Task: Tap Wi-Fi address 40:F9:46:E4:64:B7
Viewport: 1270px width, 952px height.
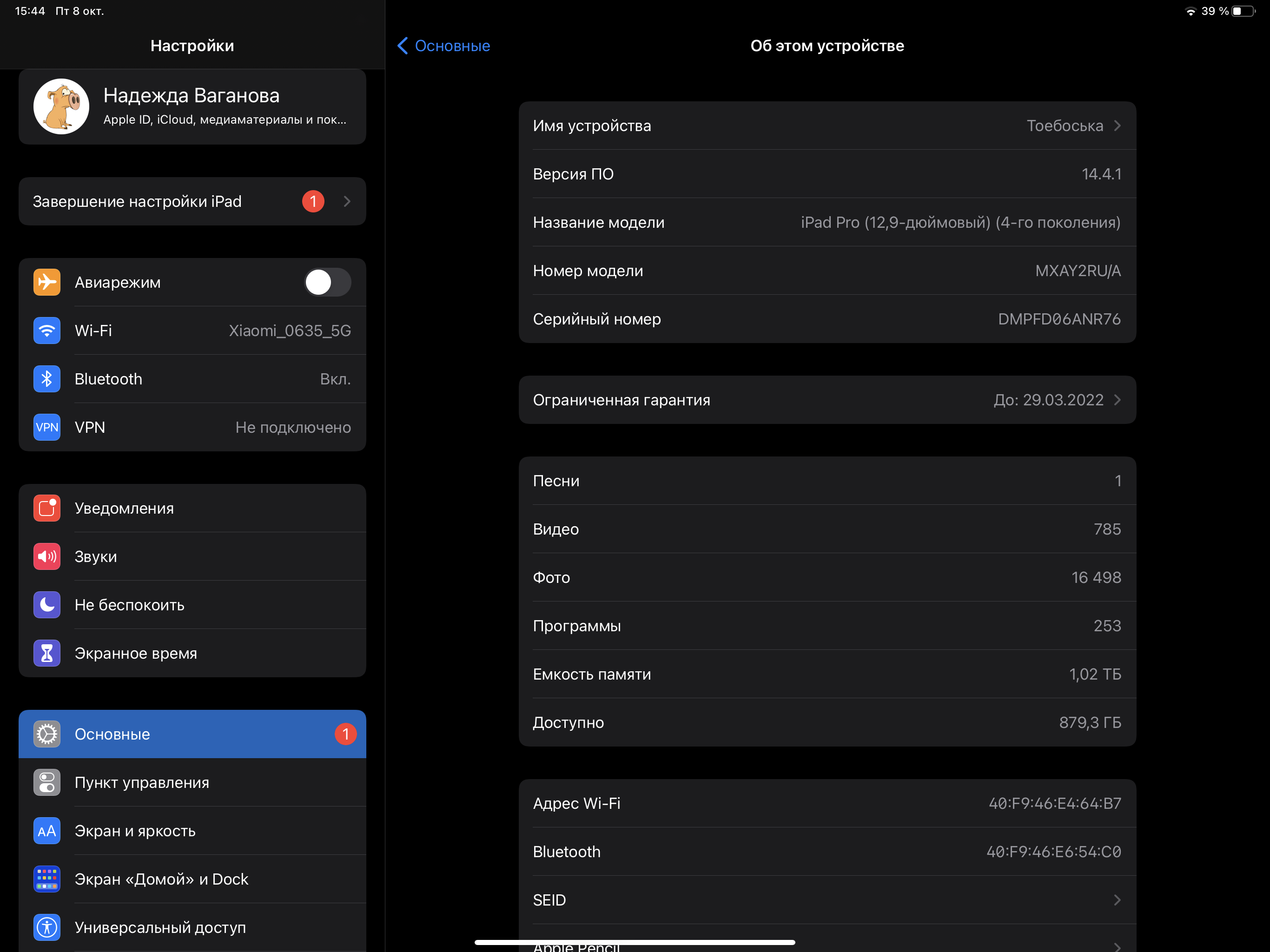Action: click(1055, 803)
